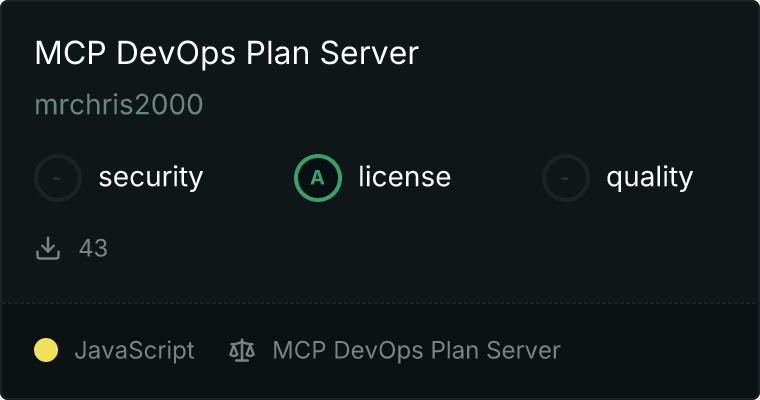Open the MCP DevOps Plan Server title
Image resolution: width=760 pixels, height=400 pixels.
tap(226, 54)
